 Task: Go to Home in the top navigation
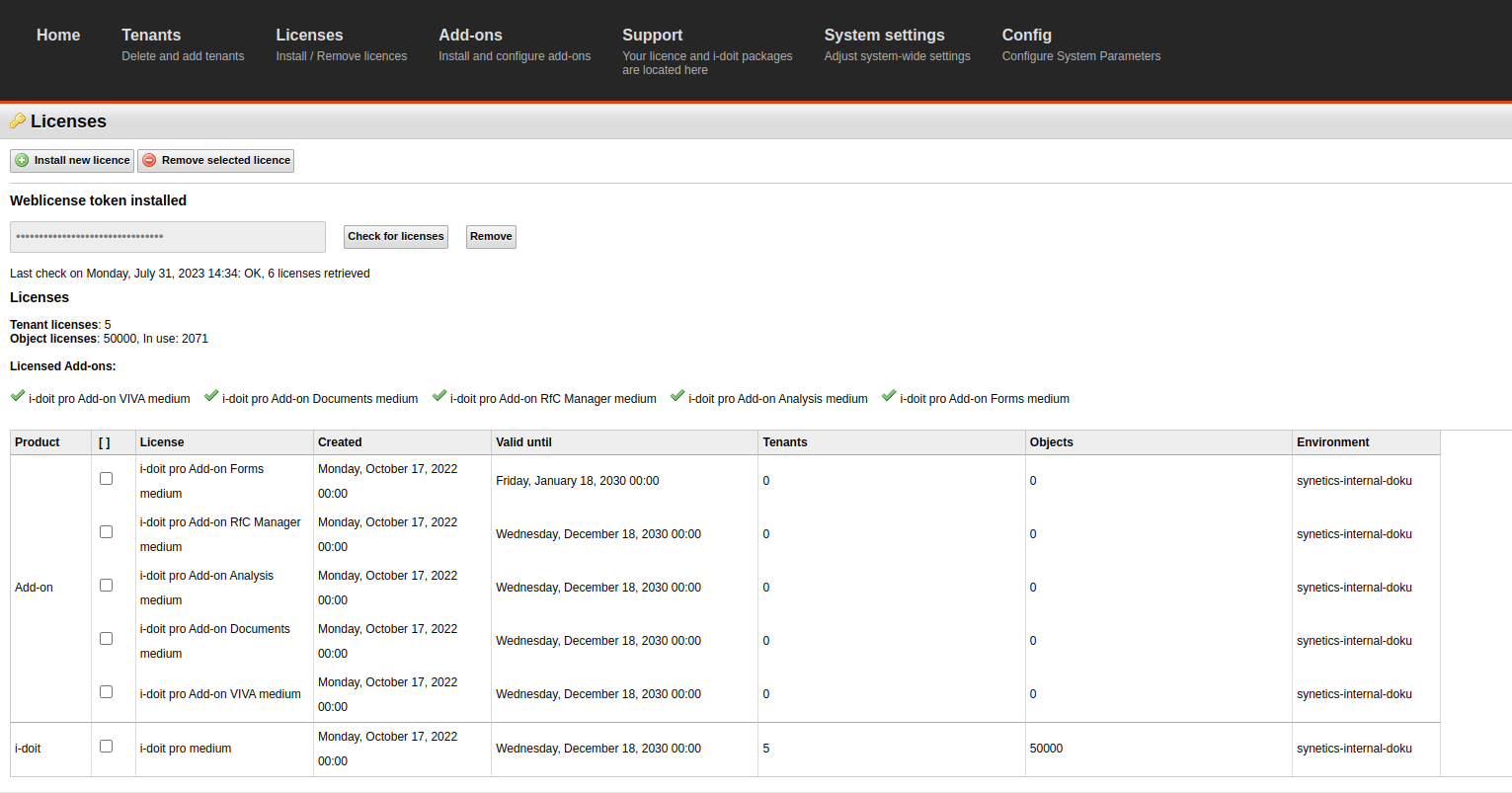pyautogui.click(x=58, y=35)
